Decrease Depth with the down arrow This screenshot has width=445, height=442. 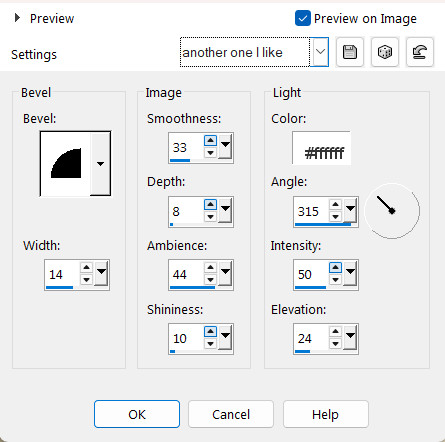click(x=210, y=217)
